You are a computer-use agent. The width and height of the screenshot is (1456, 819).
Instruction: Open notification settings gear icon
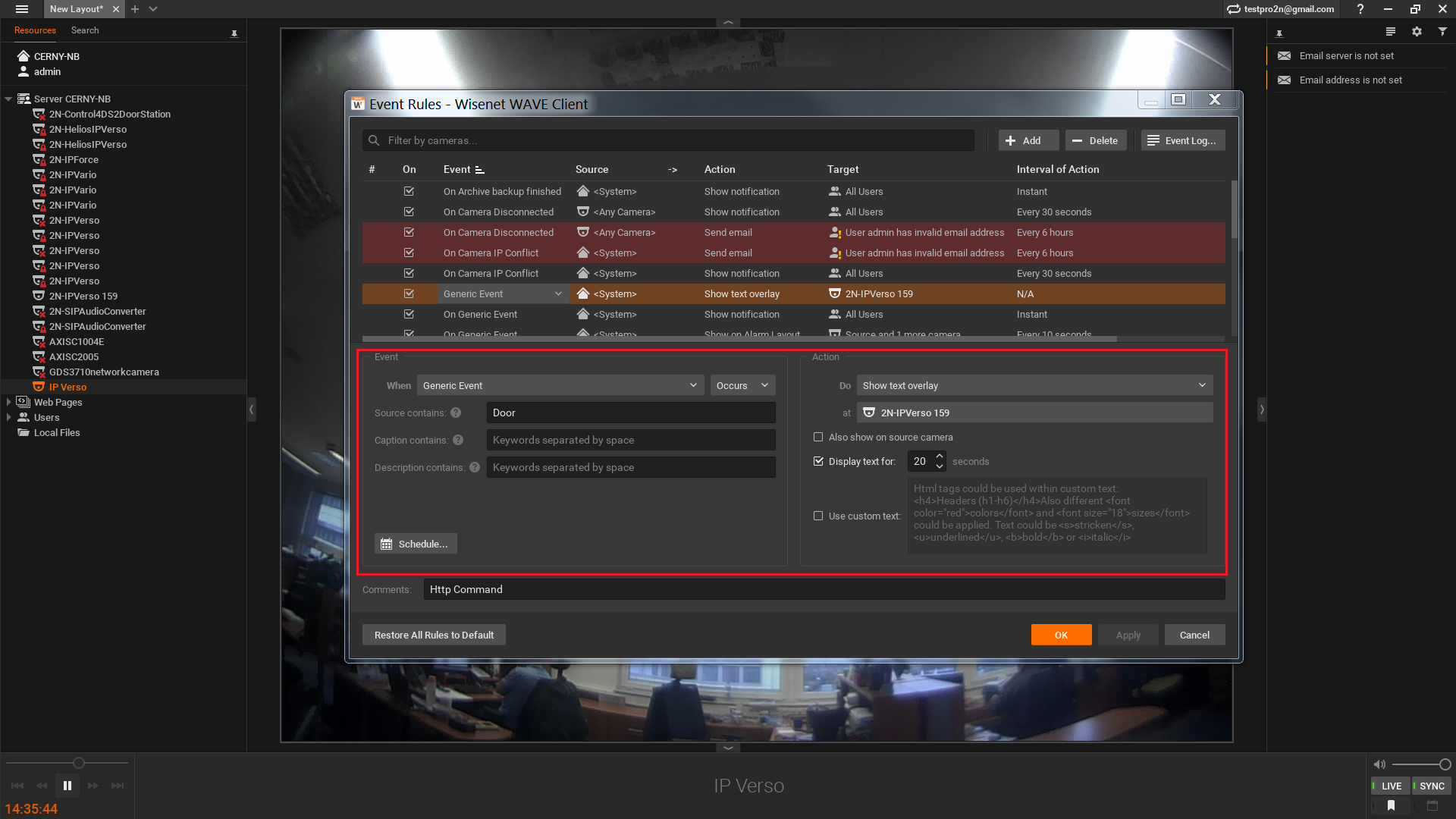1417,32
